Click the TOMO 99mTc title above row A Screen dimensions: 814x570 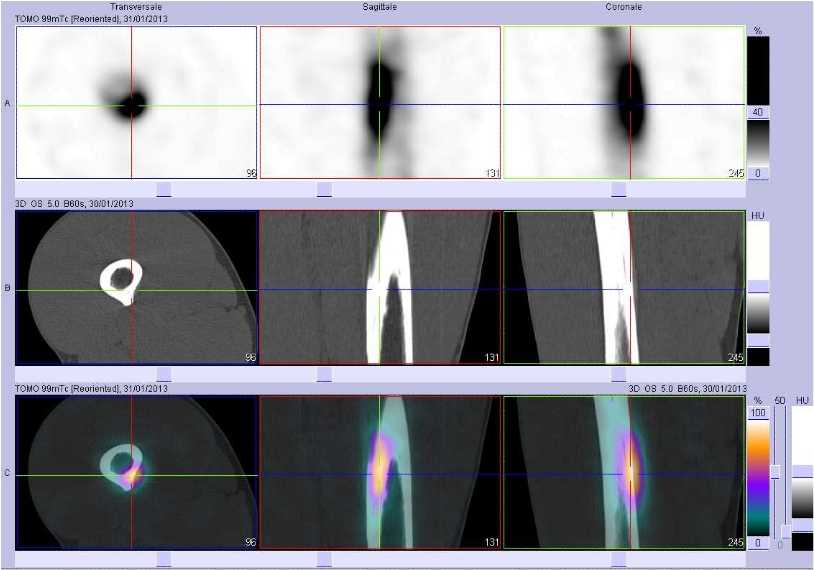[91, 19]
